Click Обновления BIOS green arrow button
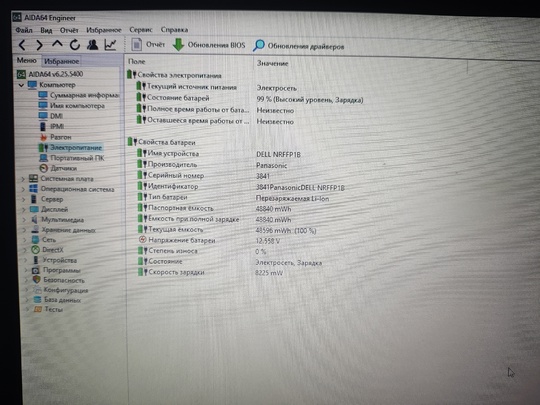The image size is (540, 405). pos(209,45)
